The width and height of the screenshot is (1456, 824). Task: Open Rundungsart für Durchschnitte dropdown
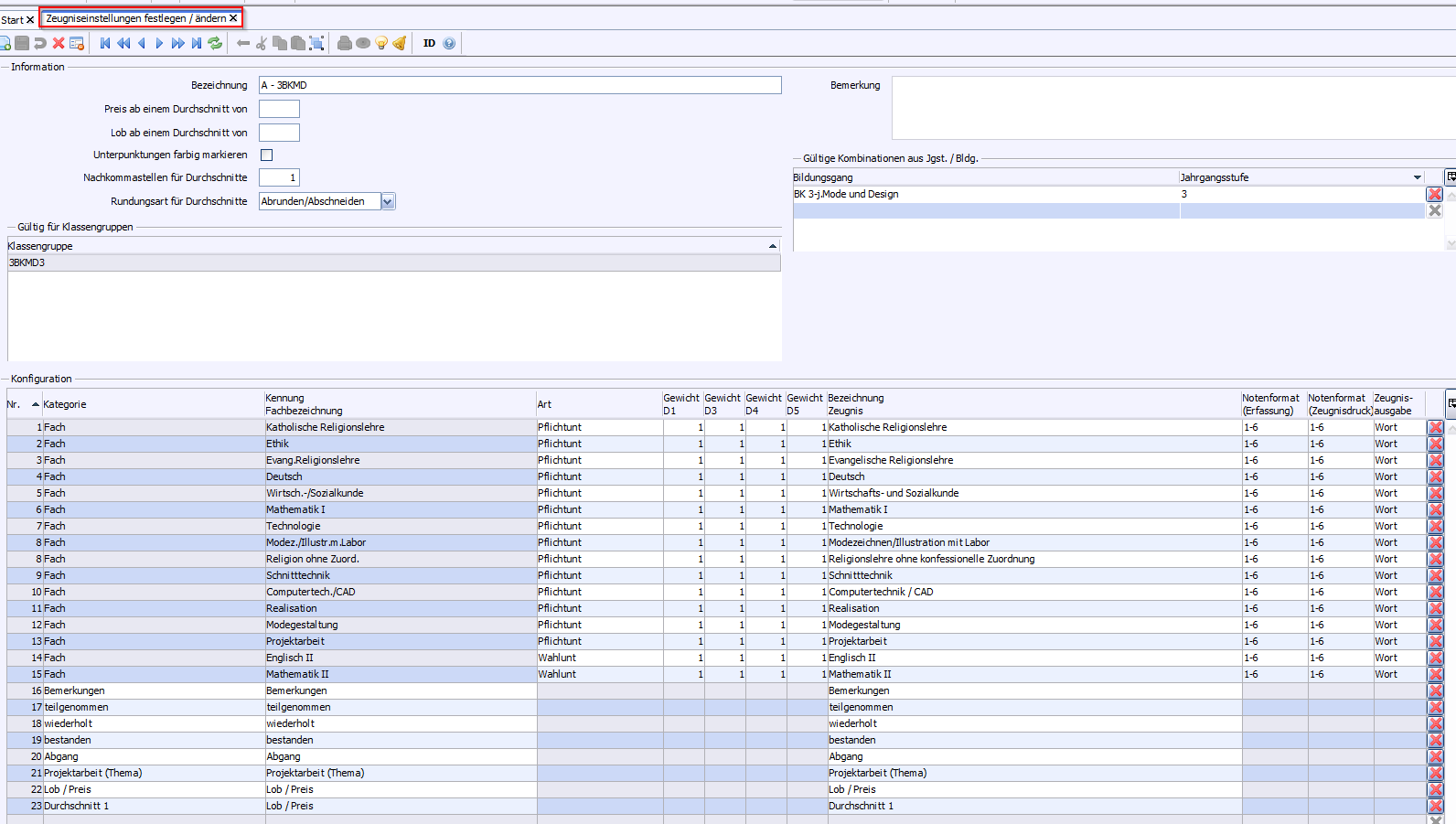388,202
